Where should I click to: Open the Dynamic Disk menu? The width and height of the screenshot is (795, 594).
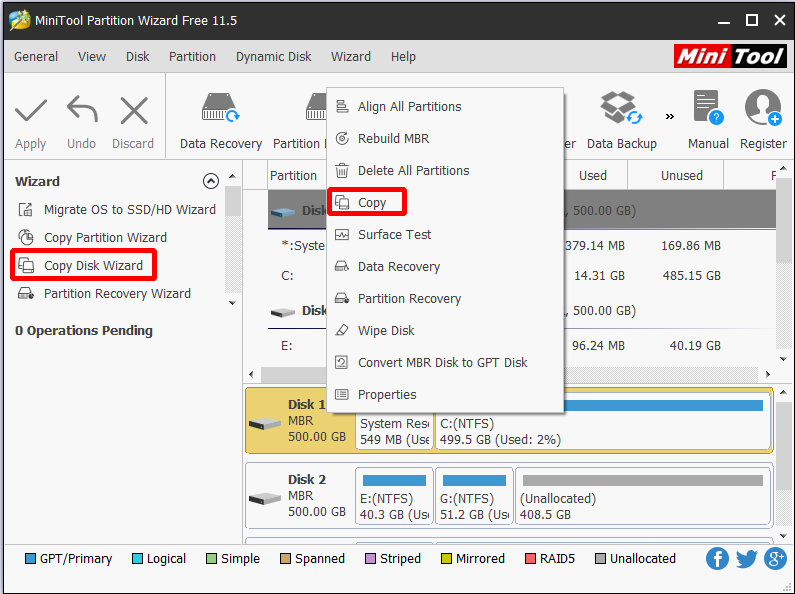[x=273, y=56]
